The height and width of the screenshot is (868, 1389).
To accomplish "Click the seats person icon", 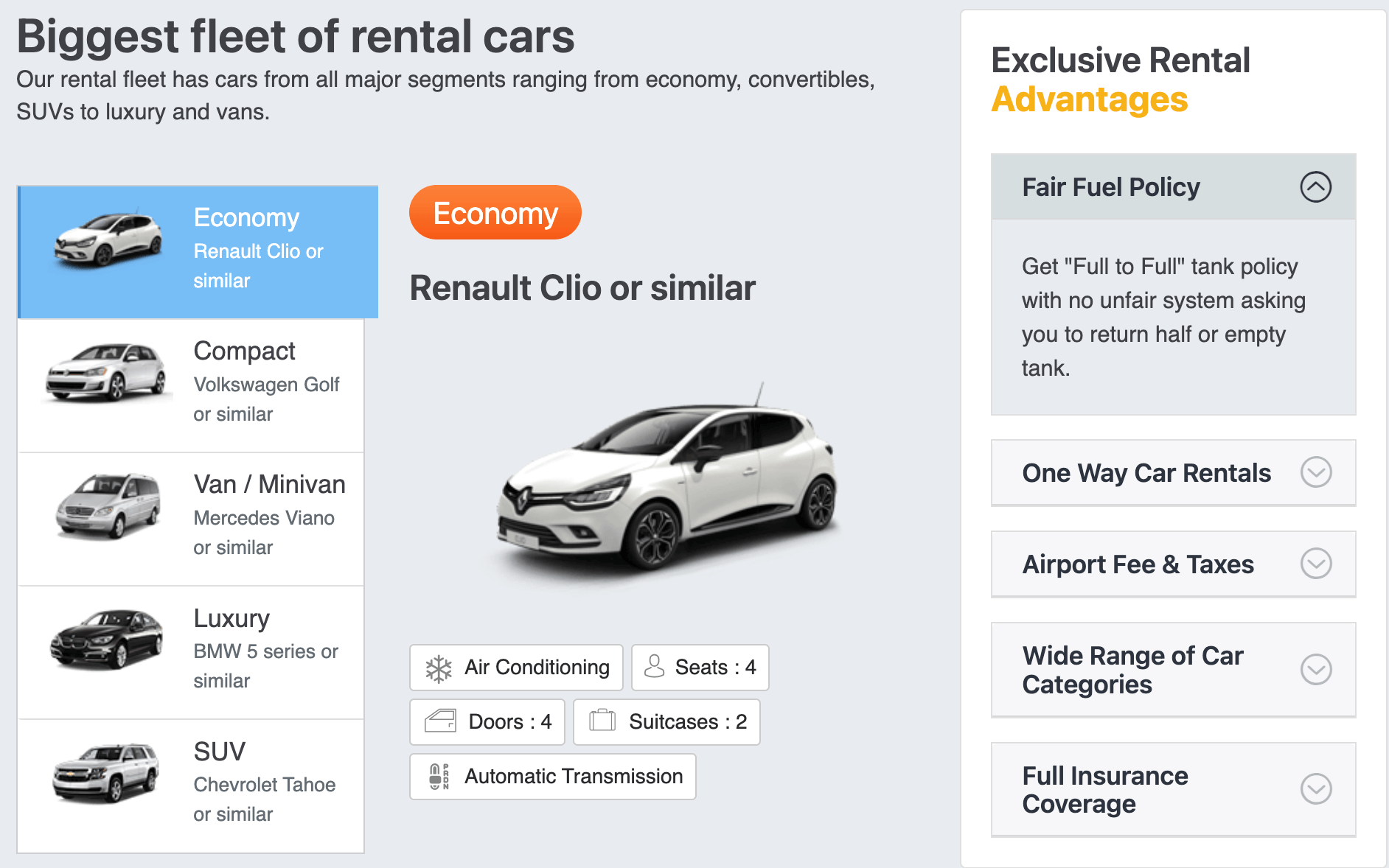I will [x=654, y=666].
